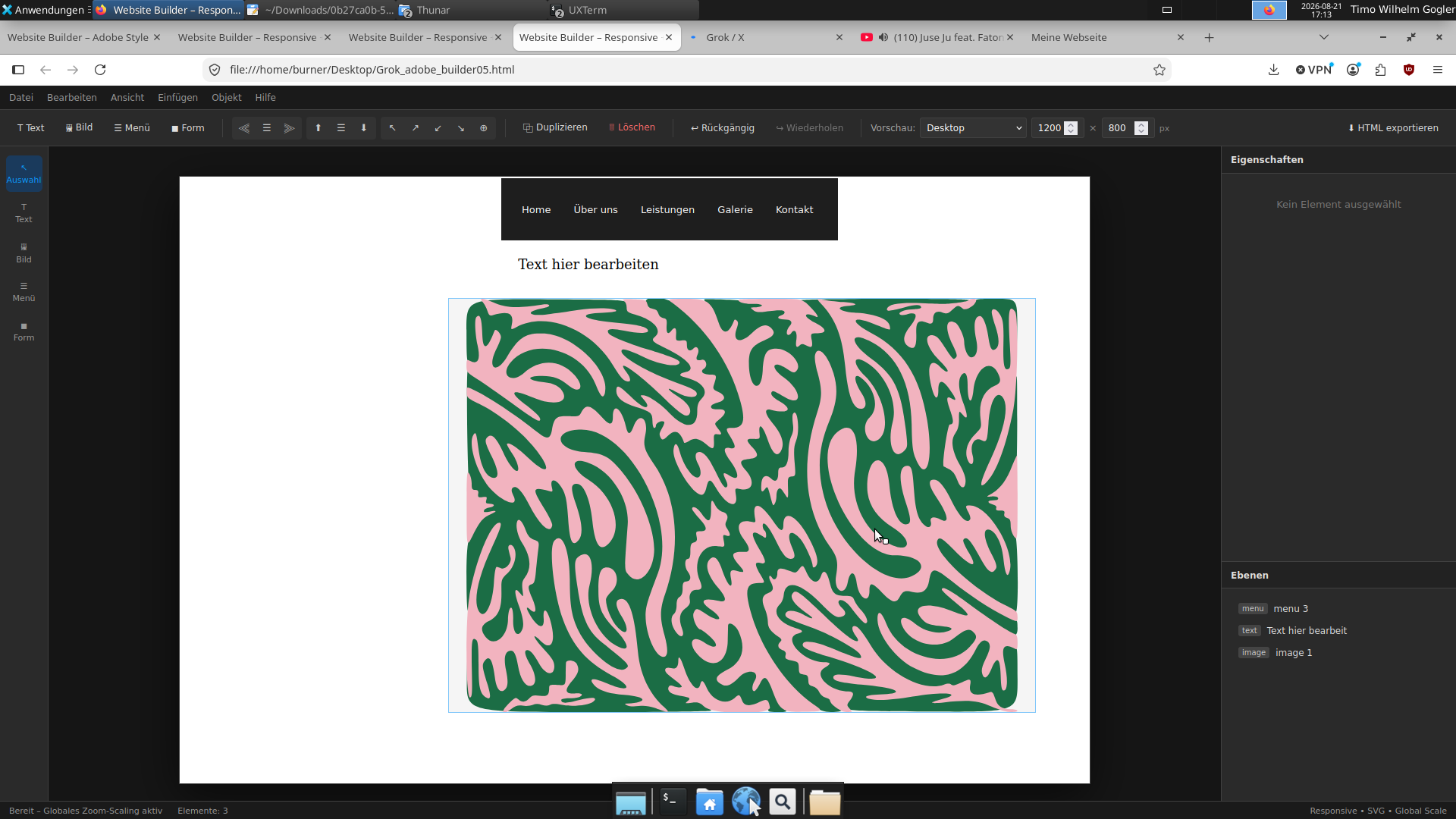Center element on canvas with circled-plus icon

pos(484,128)
